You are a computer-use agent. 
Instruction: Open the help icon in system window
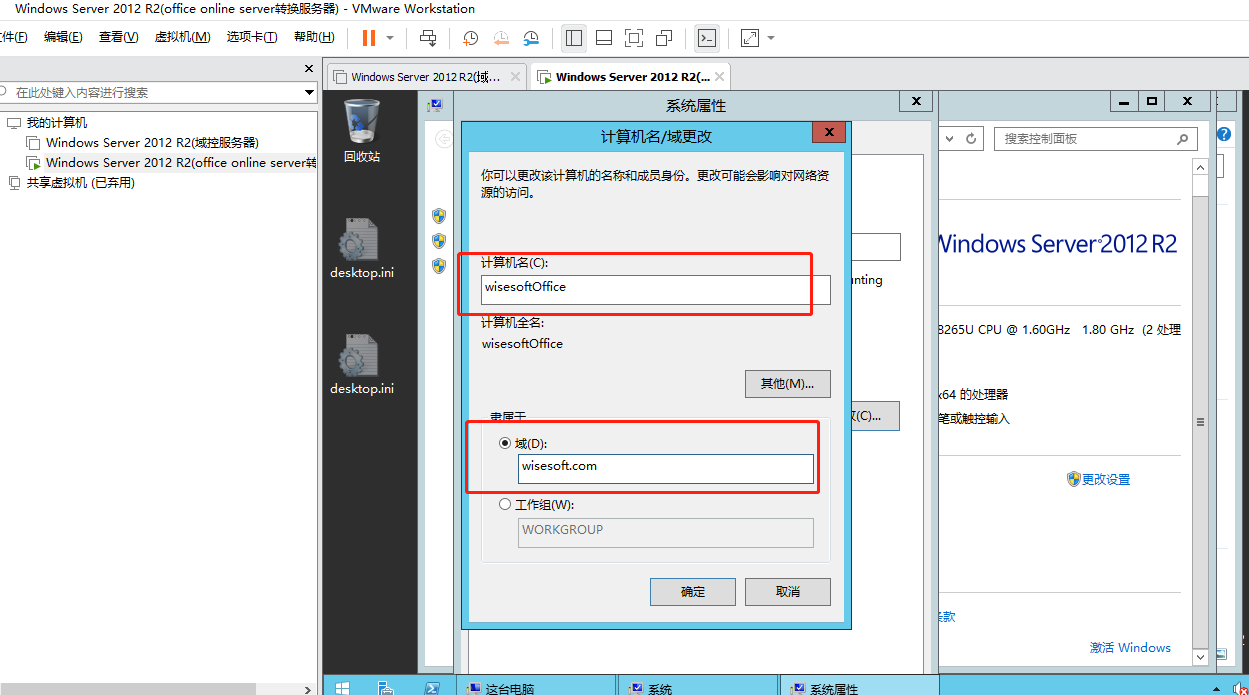1224,134
